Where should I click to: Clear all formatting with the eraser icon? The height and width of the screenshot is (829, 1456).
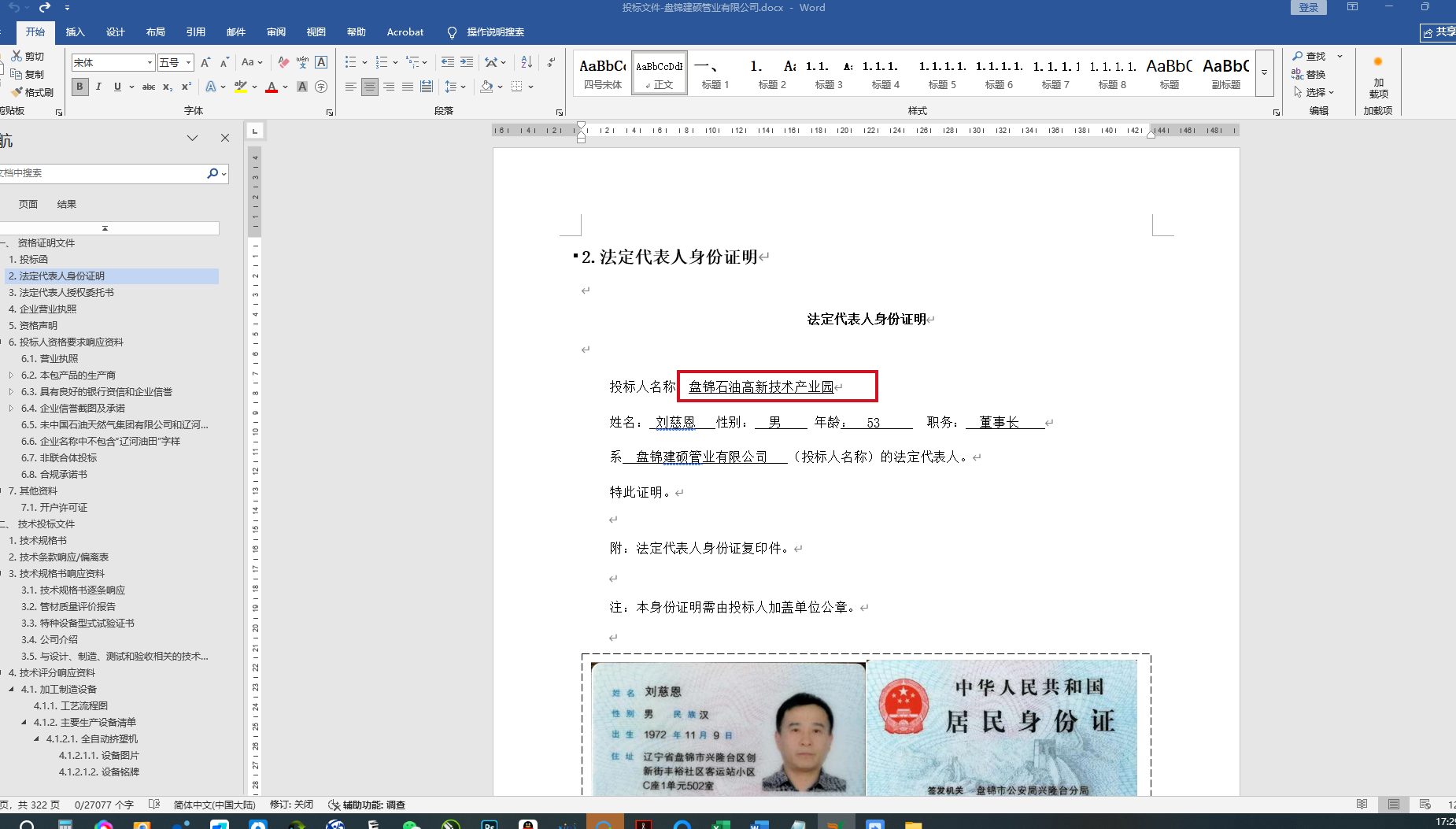pyautogui.click(x=283, y=62)
